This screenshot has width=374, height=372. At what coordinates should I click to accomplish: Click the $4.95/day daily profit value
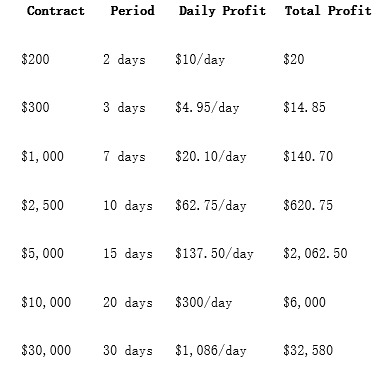[207, 107]
